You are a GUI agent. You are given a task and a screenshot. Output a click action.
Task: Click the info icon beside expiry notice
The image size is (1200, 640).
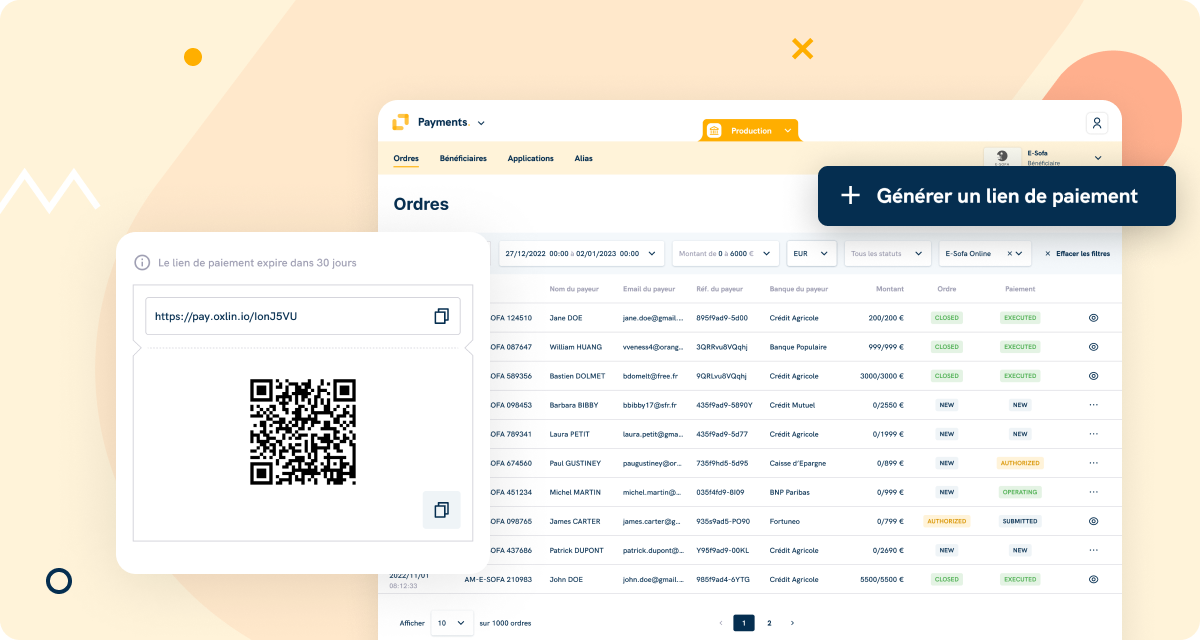point(142,263)
